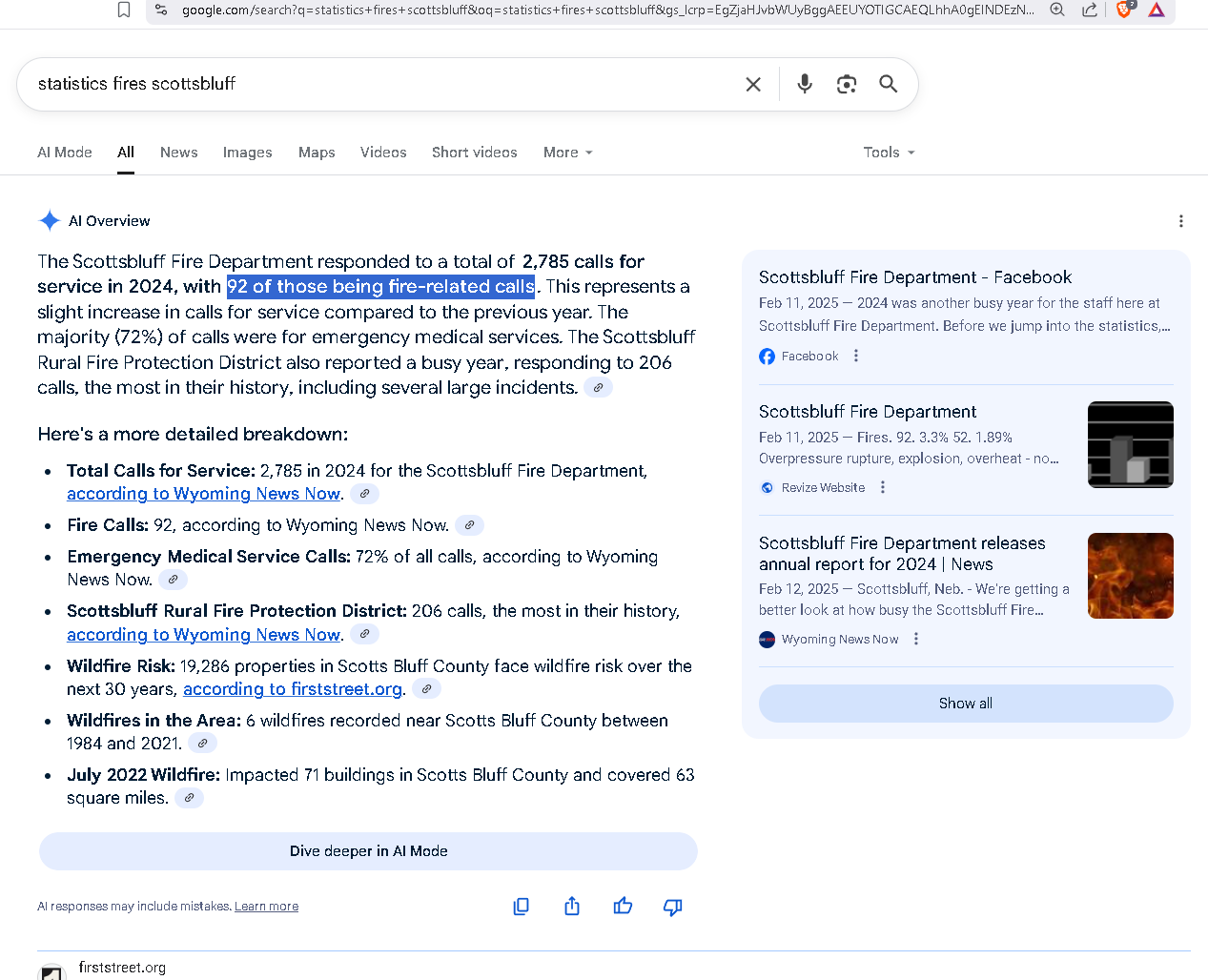This screenshot has height=980, width=1208.
Task: Open source chip on Total Calls for Service row
Action: click(364, 494)
